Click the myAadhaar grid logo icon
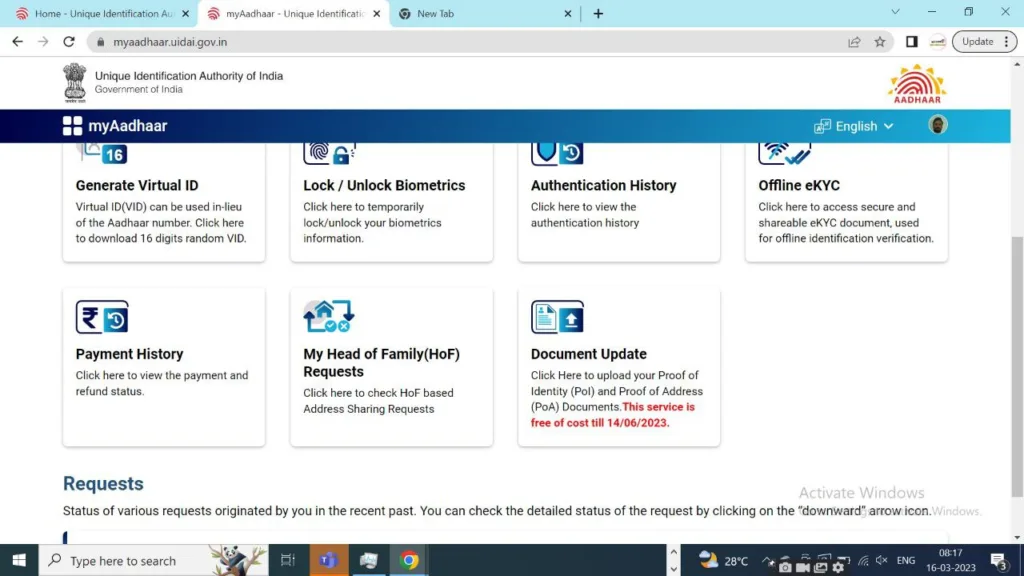The width and height of the screenshot is (1024, 576). tap(72, 126)
